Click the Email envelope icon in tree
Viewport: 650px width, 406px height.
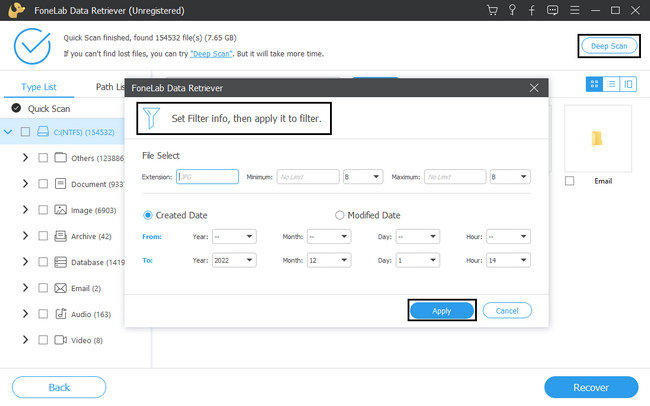click(61, 288)
